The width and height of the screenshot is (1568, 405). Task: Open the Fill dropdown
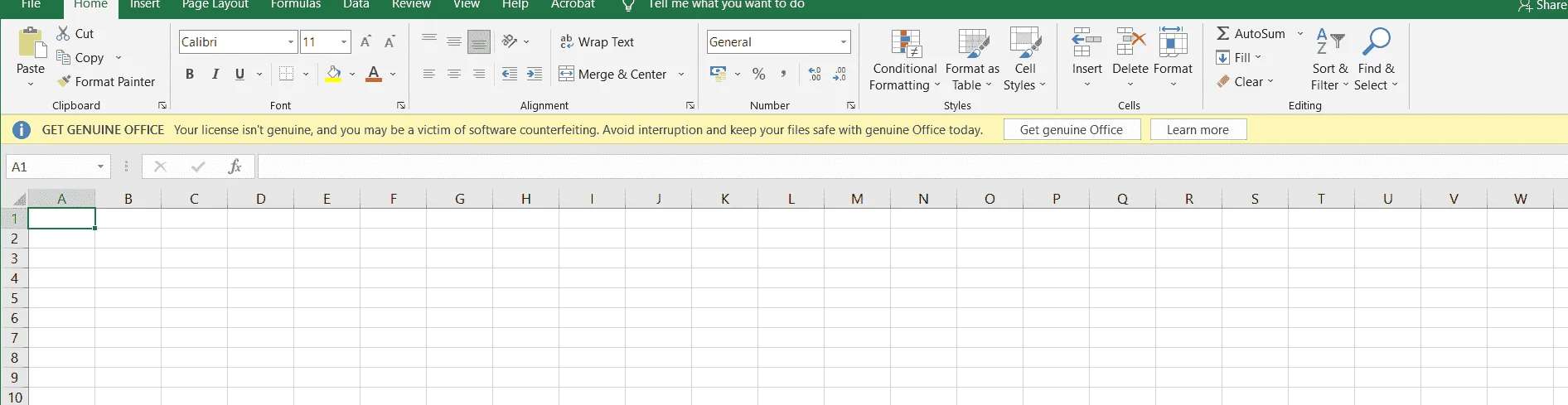coord(1239,57)
